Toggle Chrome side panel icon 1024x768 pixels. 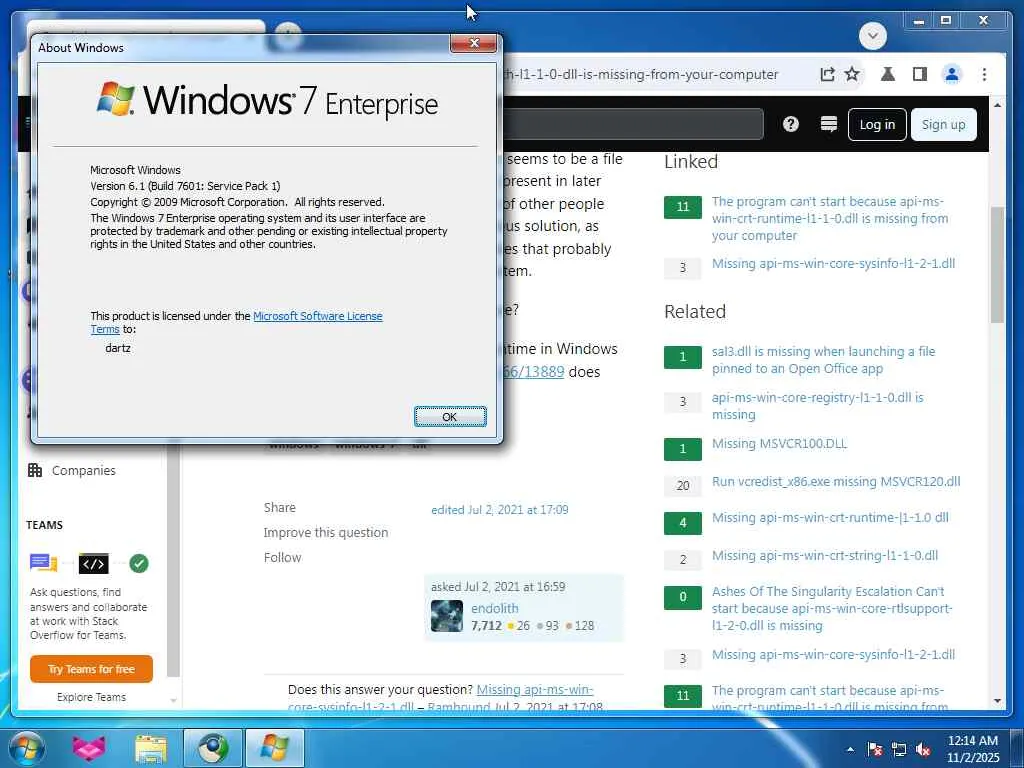point(920,74)
